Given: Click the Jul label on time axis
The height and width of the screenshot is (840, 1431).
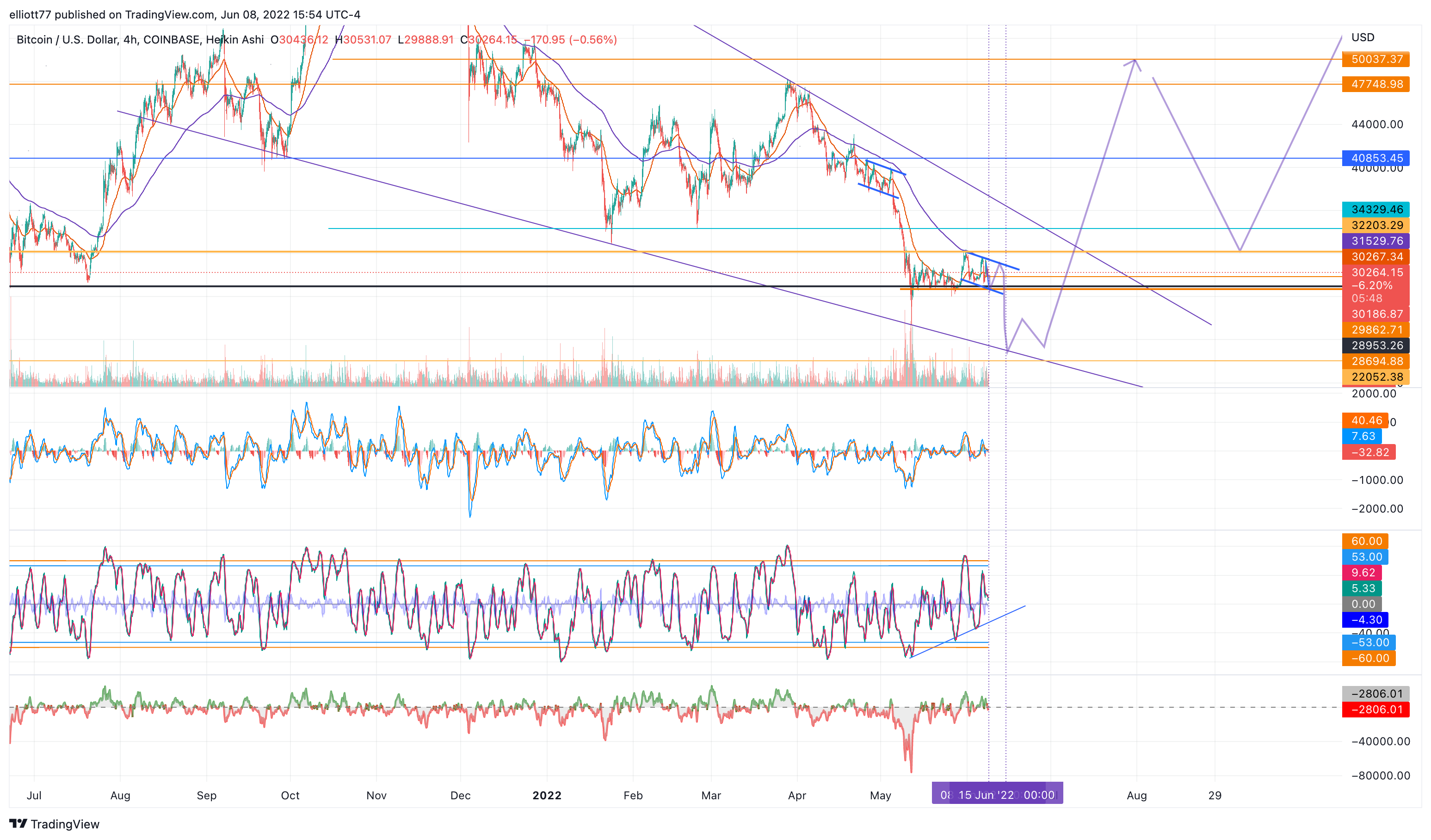Looking at the screenshot, I should point(34,795).
